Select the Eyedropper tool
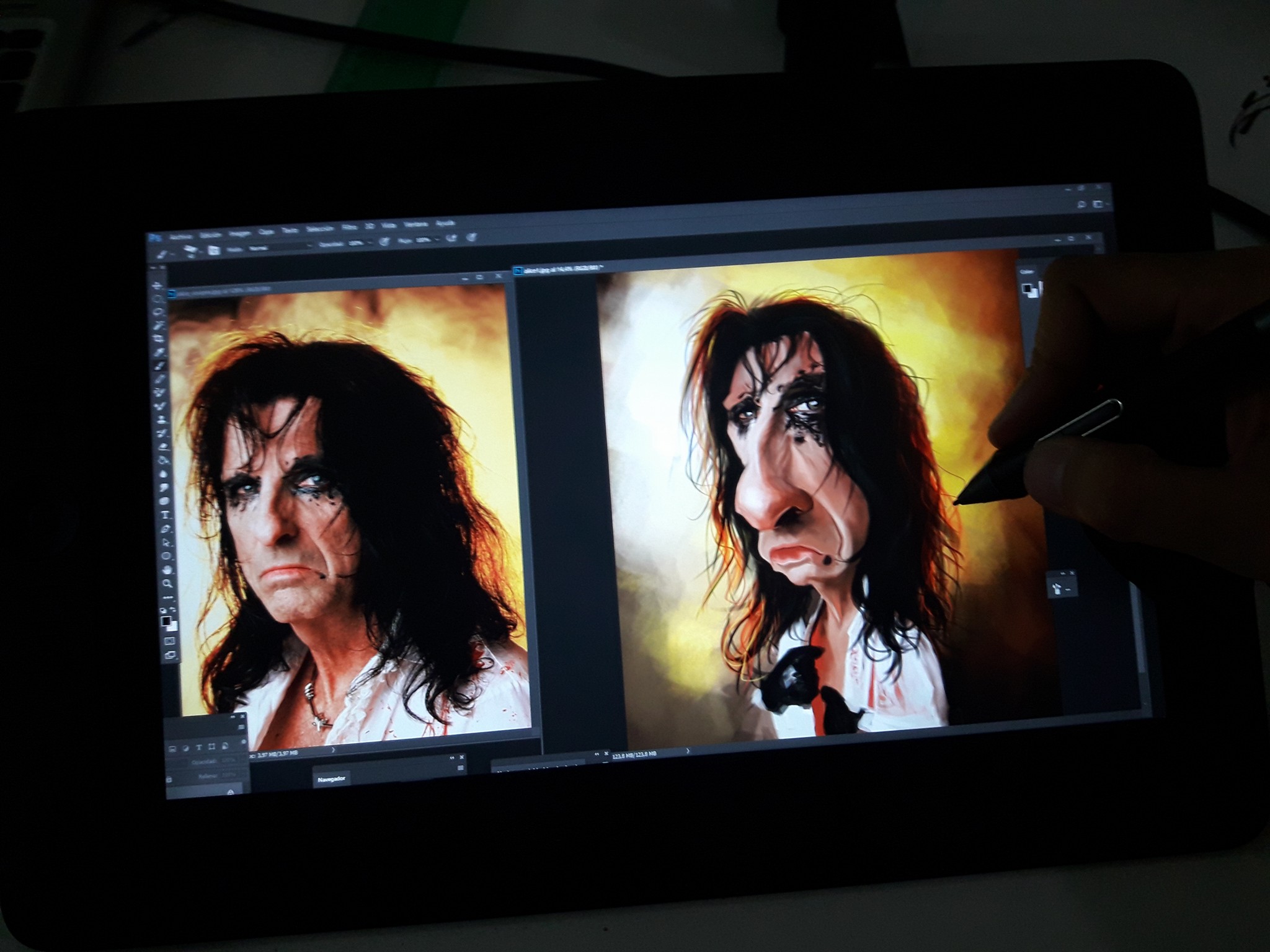Screen dimensions: 1270x952 pos(159,352)
